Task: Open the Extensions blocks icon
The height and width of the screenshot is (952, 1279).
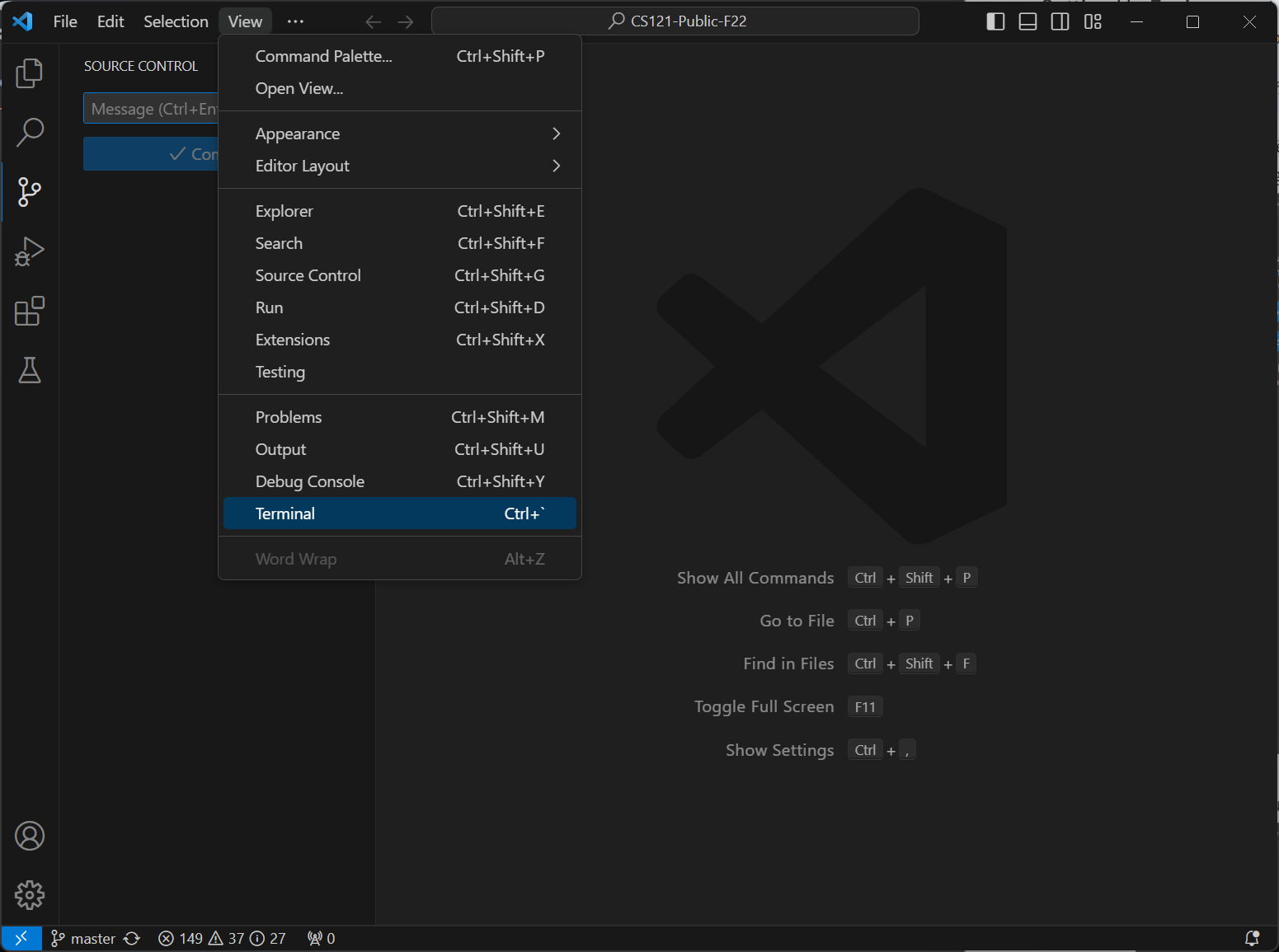Action: (x=30, y=311)
